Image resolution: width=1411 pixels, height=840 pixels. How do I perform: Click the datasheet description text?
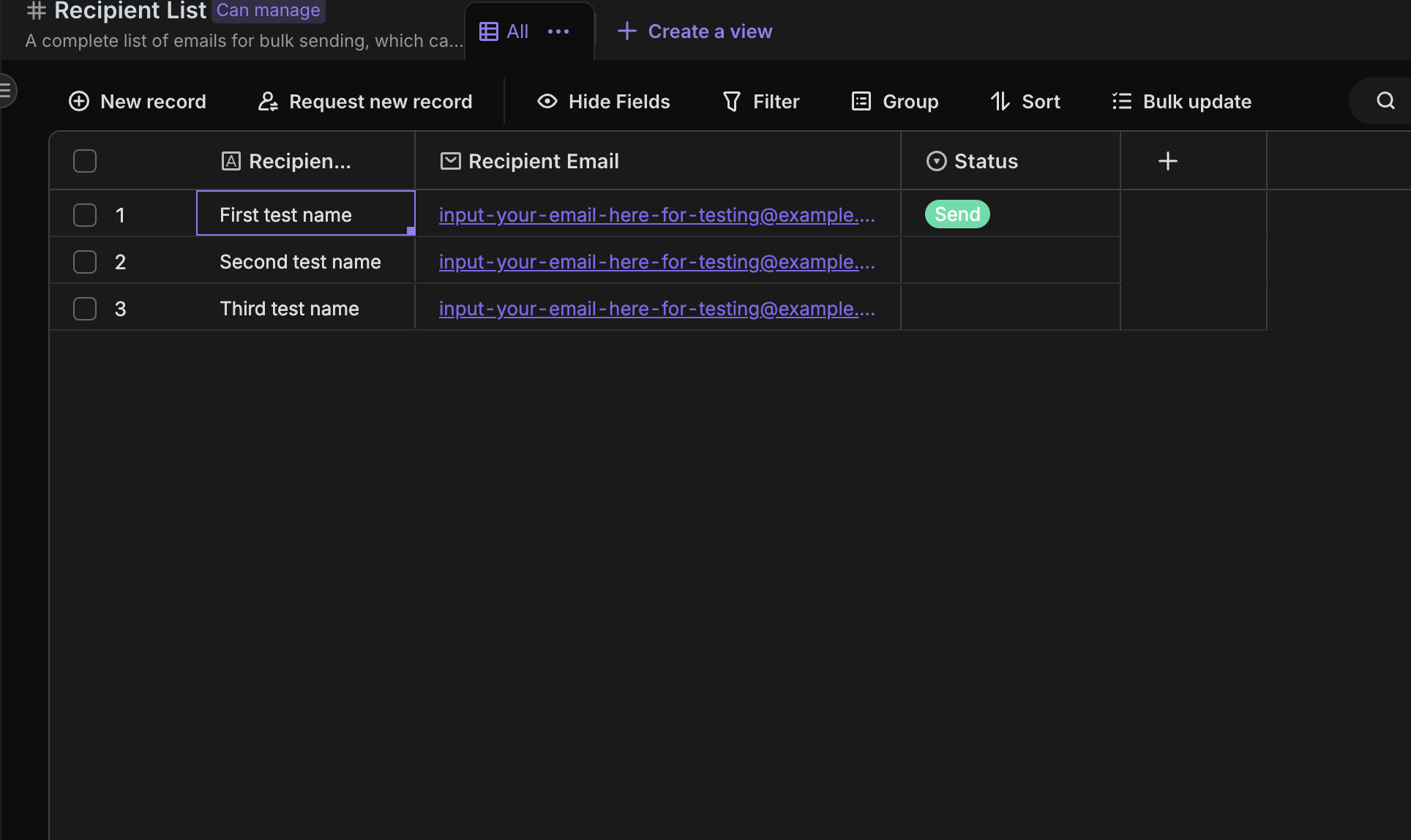(244, 41)
